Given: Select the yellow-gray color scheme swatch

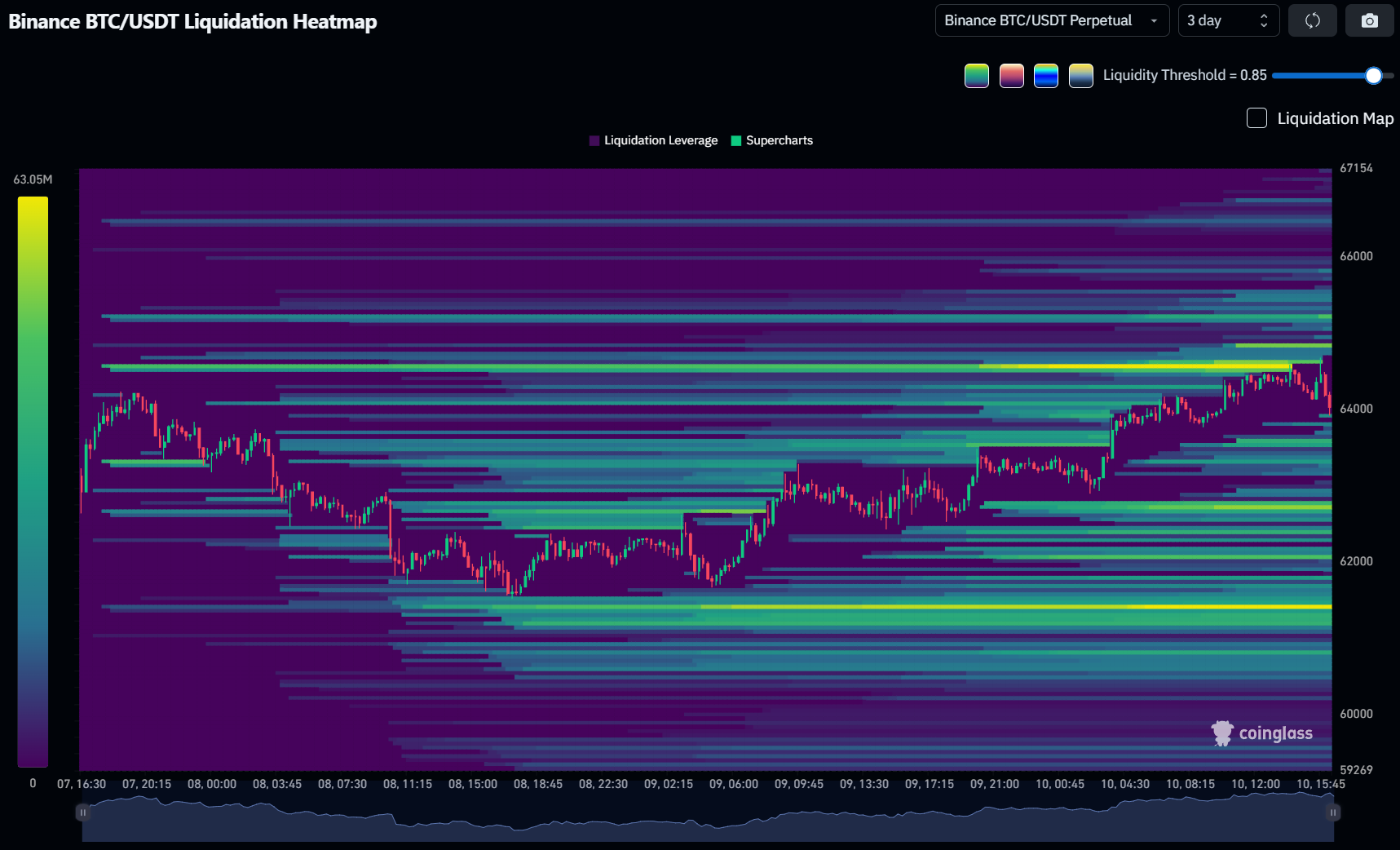Looking at the screenshot, I should 1081,76.
